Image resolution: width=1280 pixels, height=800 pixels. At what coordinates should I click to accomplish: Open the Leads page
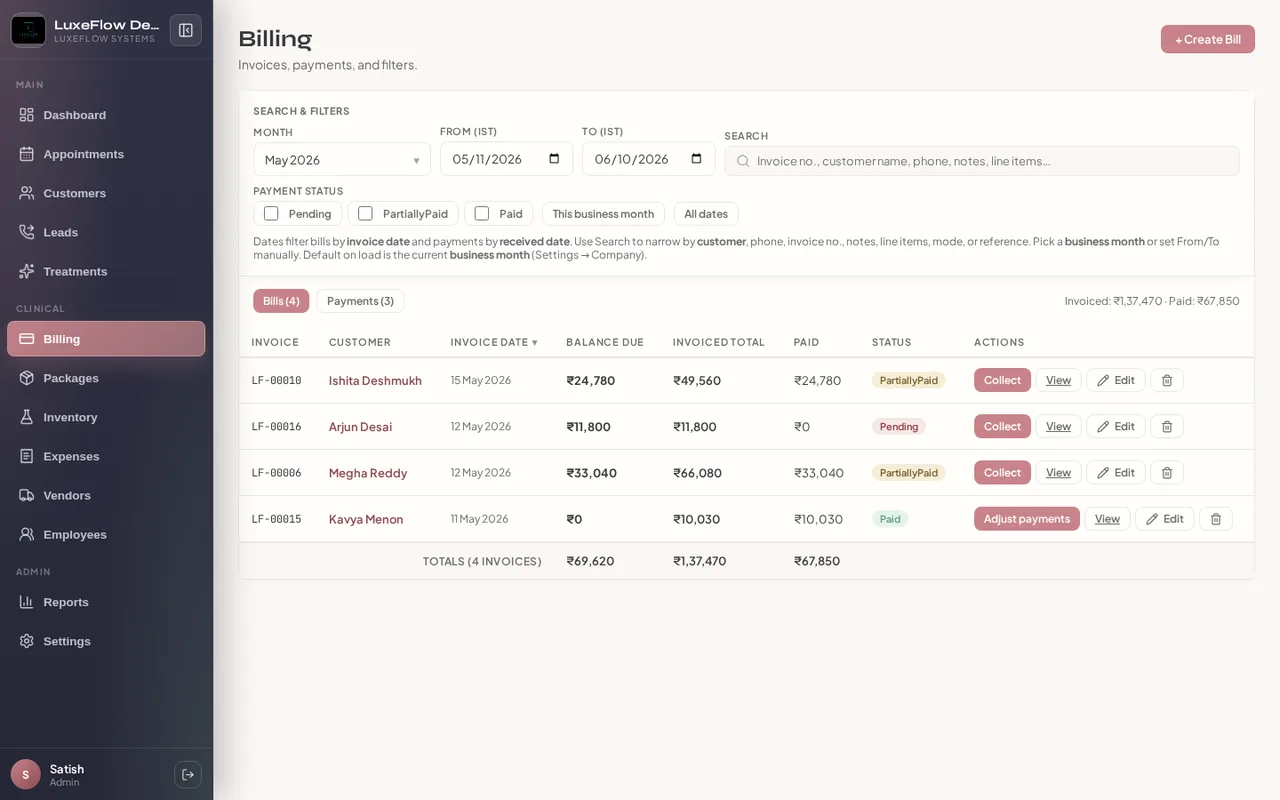(x=106, y=232)
